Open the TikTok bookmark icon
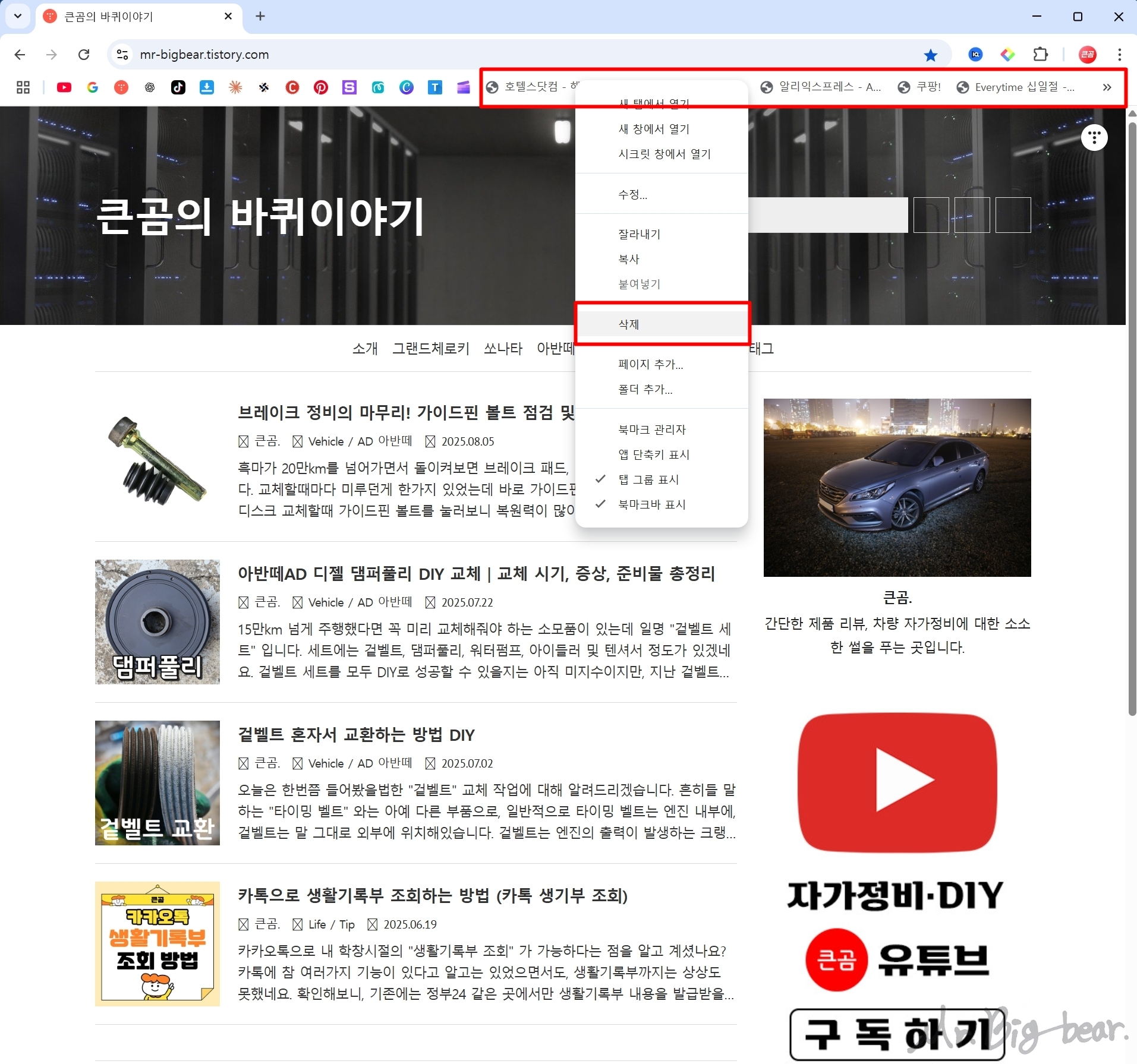This screenshot has height=1064, width=1137. pyautogui.click(x=178, y=87)
